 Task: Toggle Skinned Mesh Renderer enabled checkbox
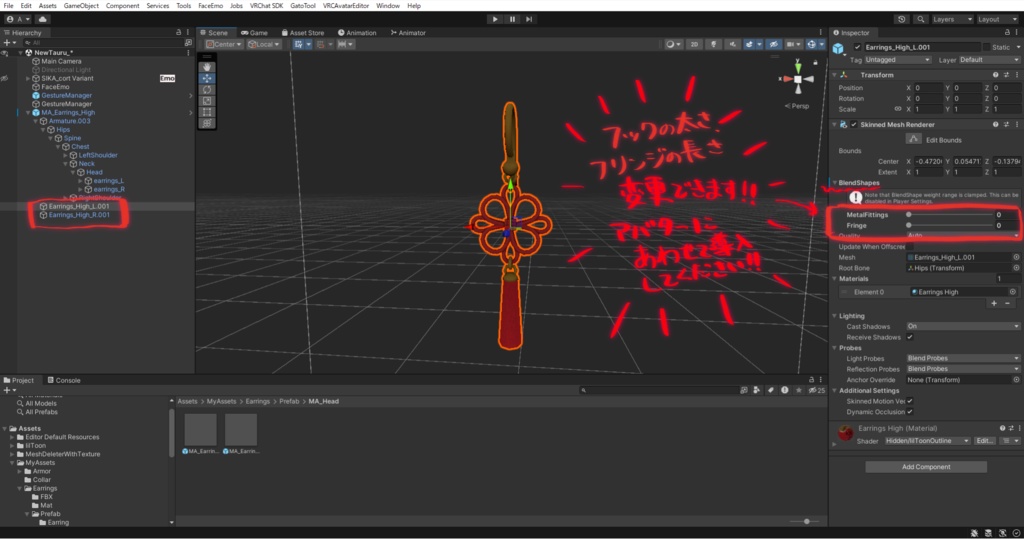point(854,125)
